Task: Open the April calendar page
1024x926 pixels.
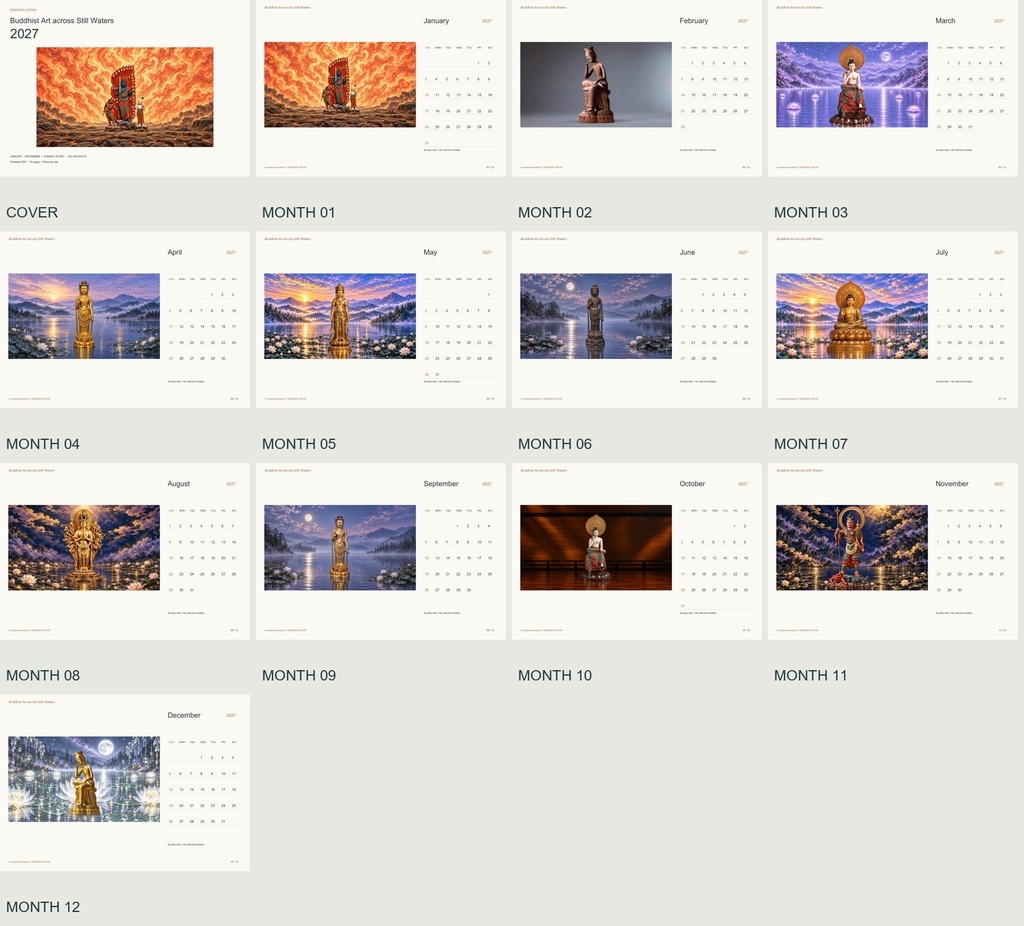Action: (125, 320)
